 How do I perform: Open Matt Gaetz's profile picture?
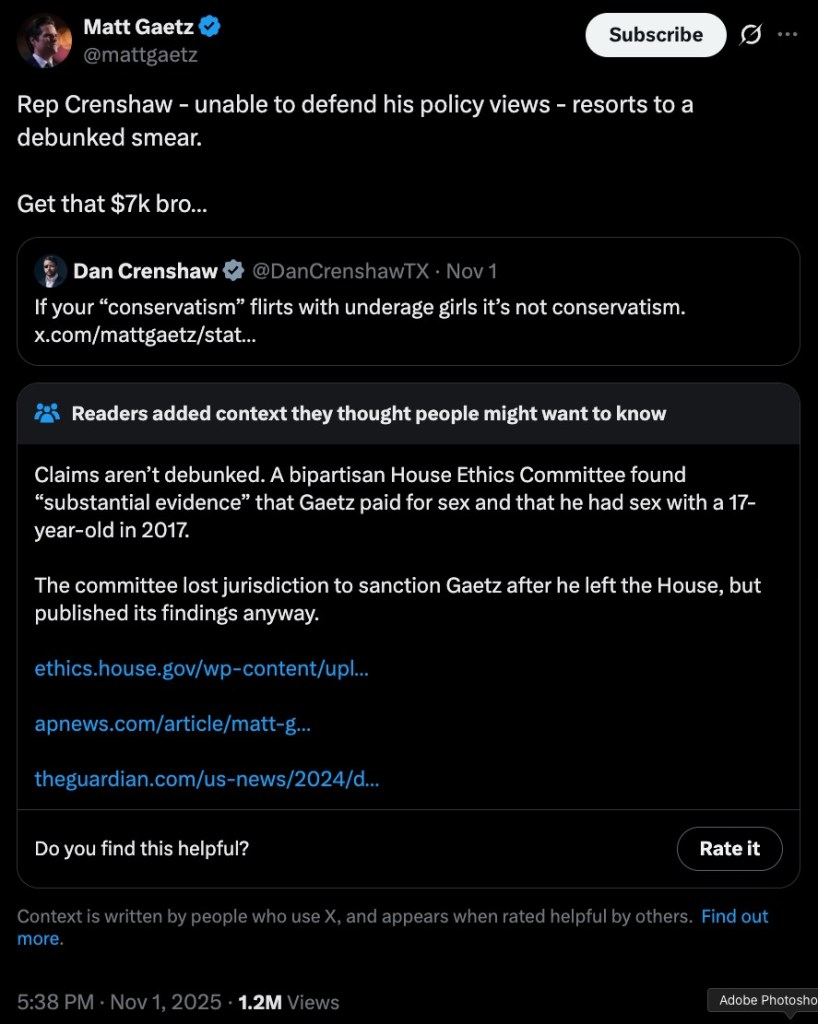[43, 40]
